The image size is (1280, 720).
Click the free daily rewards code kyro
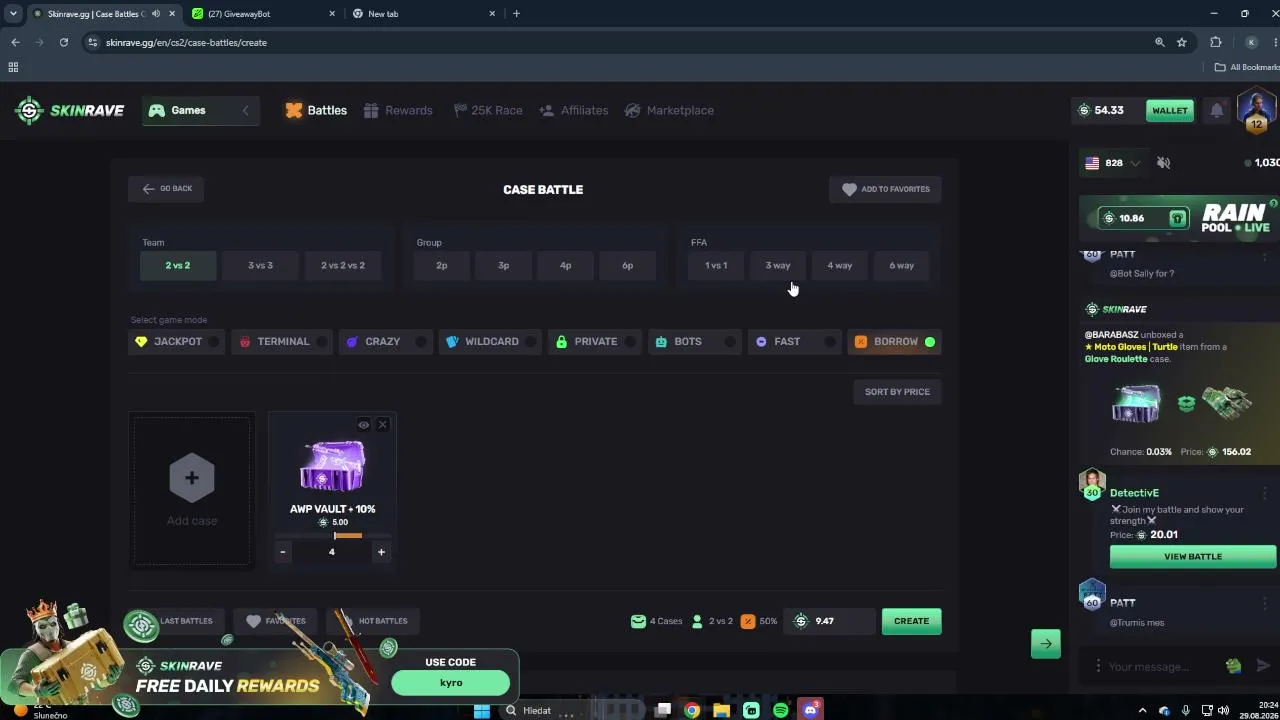451,683
